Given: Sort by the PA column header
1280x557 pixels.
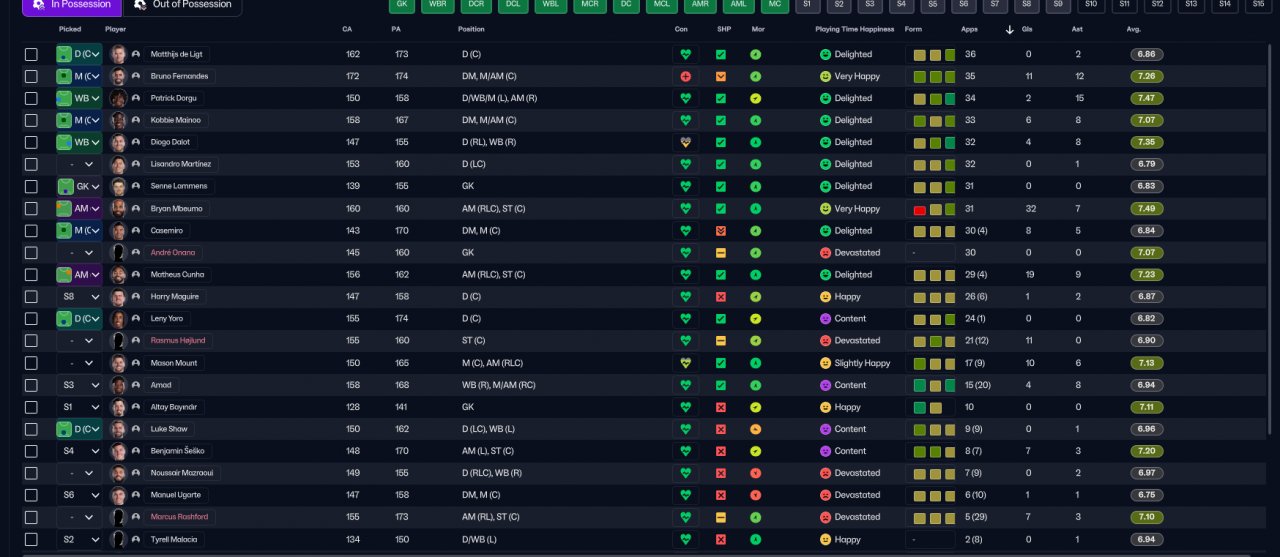Looking at the screenshot, I should pos(397,29).
